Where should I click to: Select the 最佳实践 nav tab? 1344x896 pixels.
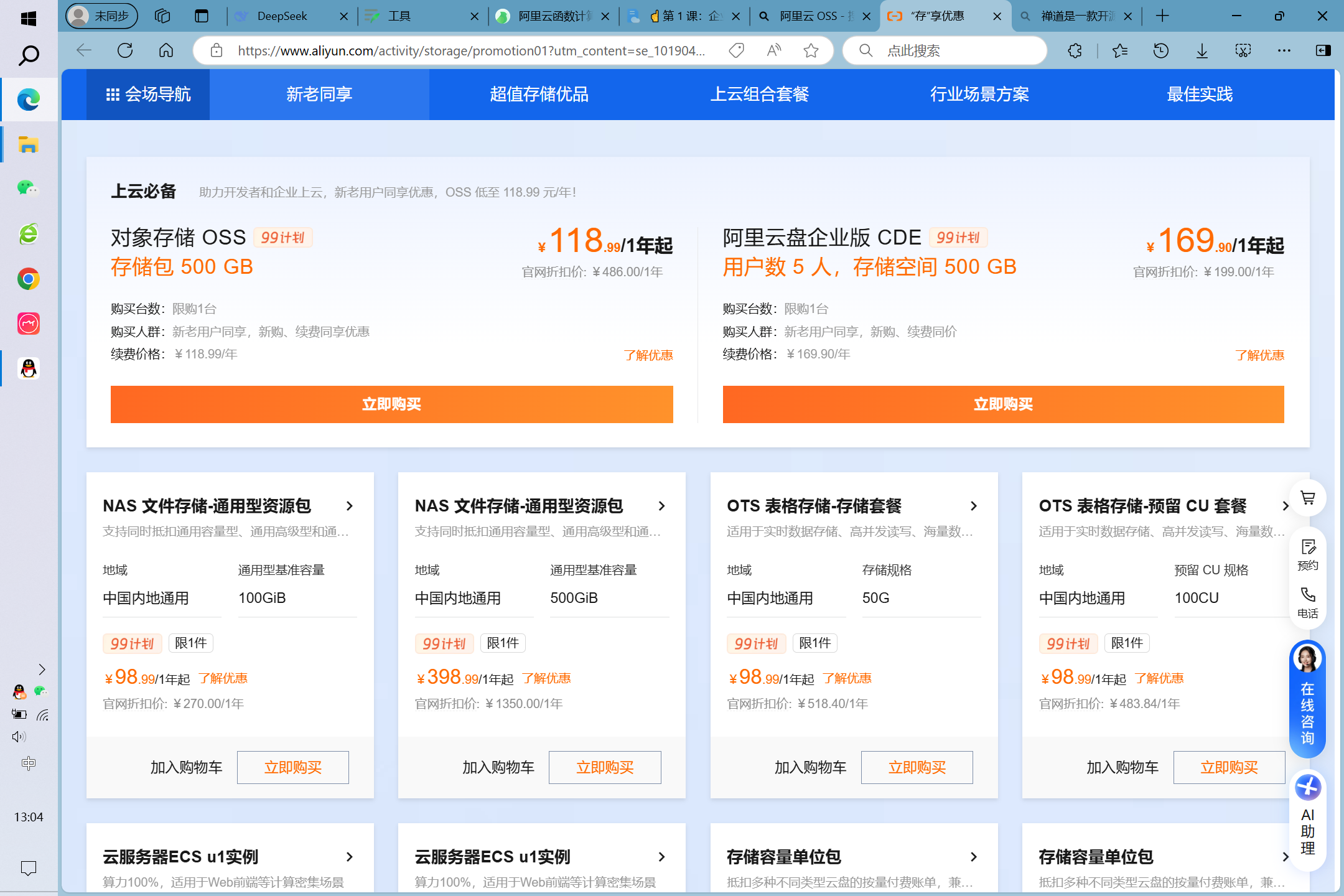coord(1200,95)
